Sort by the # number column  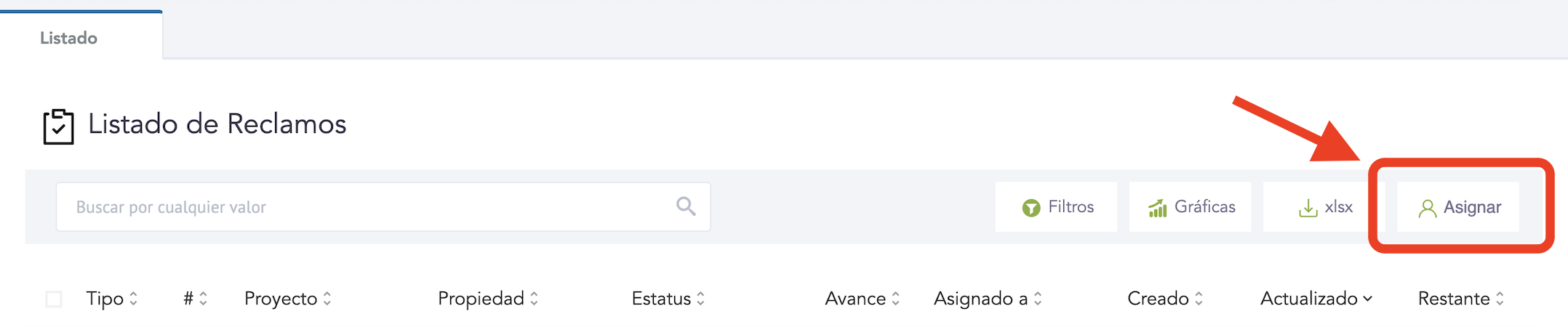(195, 299)
